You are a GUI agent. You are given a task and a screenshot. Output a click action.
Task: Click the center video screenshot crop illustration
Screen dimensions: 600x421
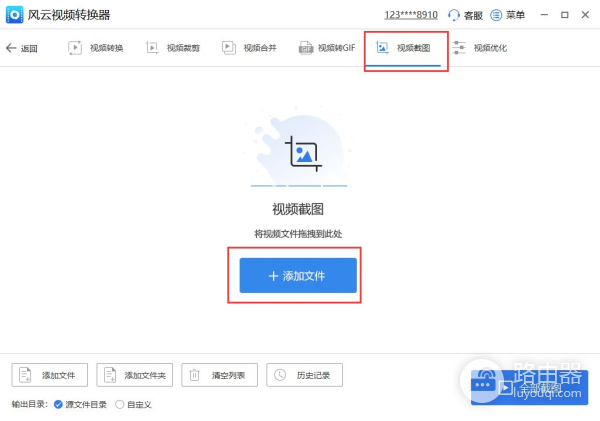[x=303, y=153]
